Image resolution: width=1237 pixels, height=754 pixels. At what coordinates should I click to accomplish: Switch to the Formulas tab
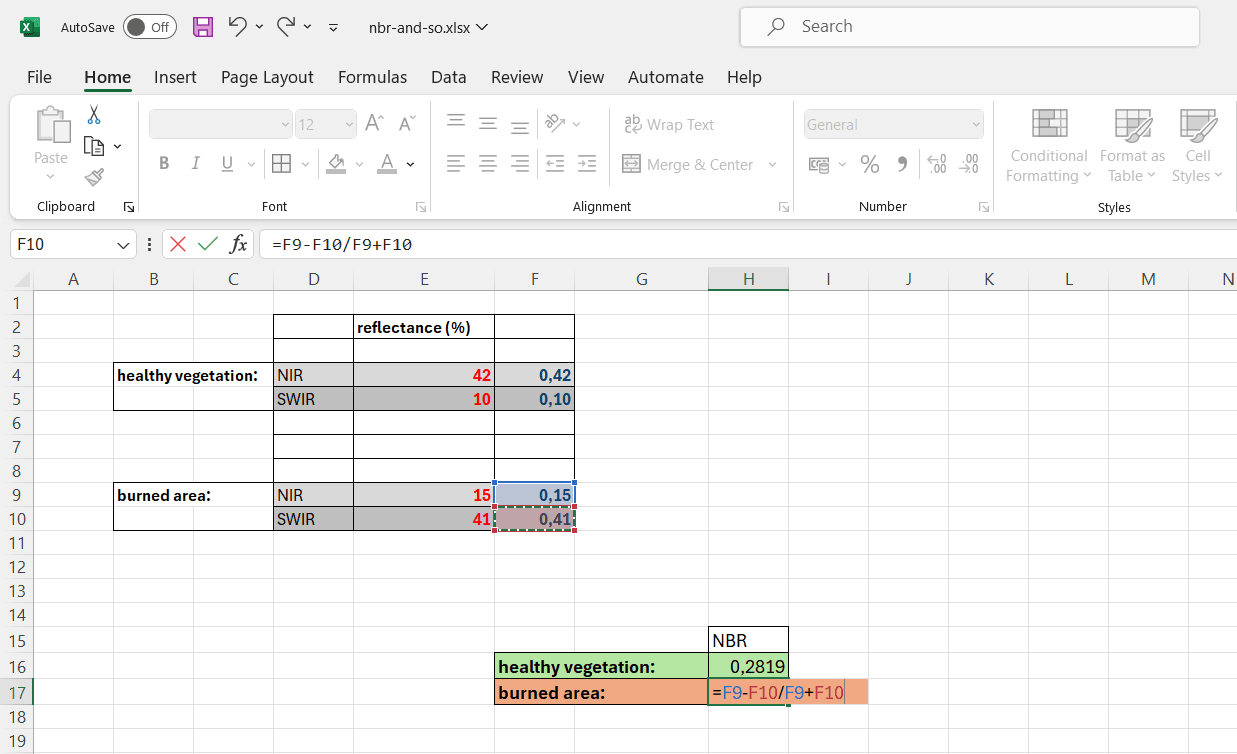(x=372, y=77)
